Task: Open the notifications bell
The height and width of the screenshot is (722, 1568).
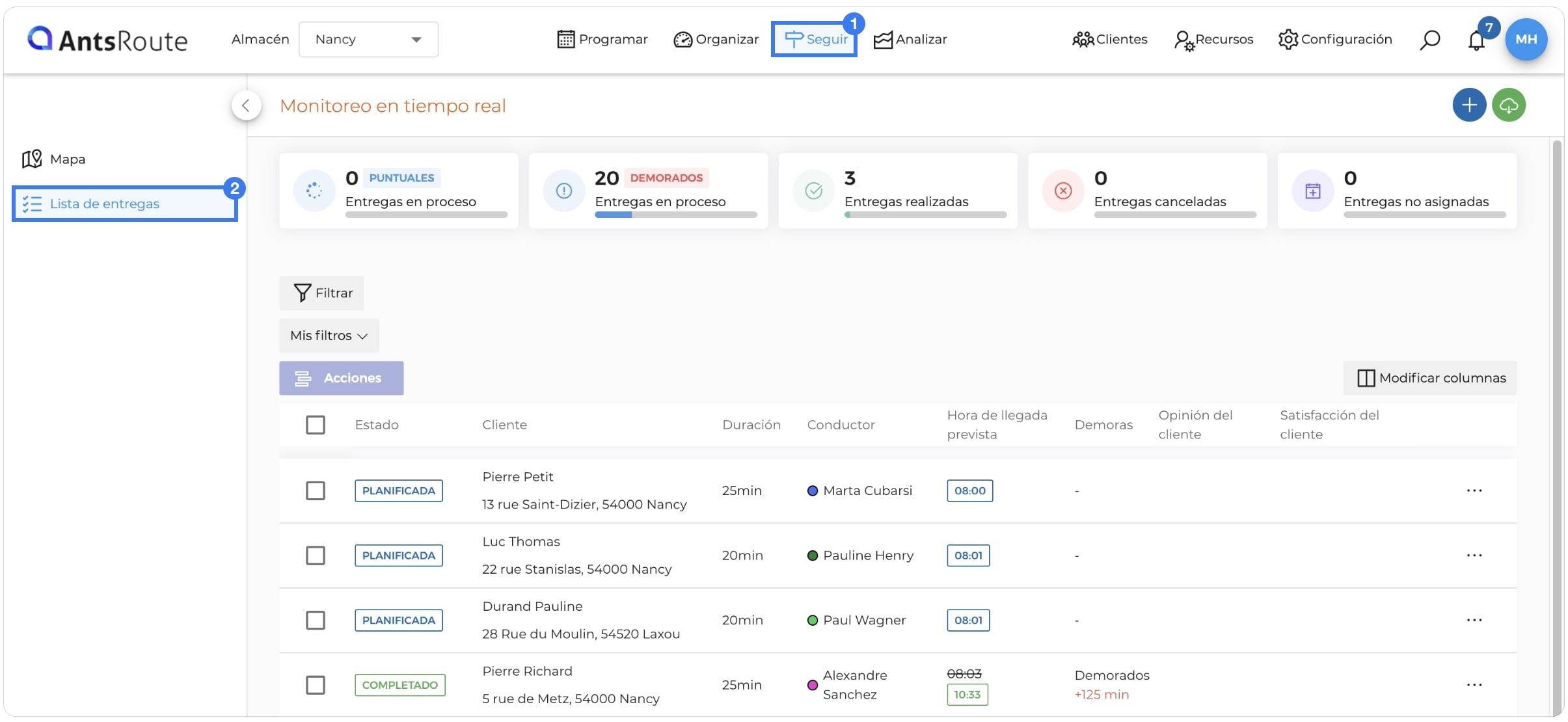Action: 1476,40
